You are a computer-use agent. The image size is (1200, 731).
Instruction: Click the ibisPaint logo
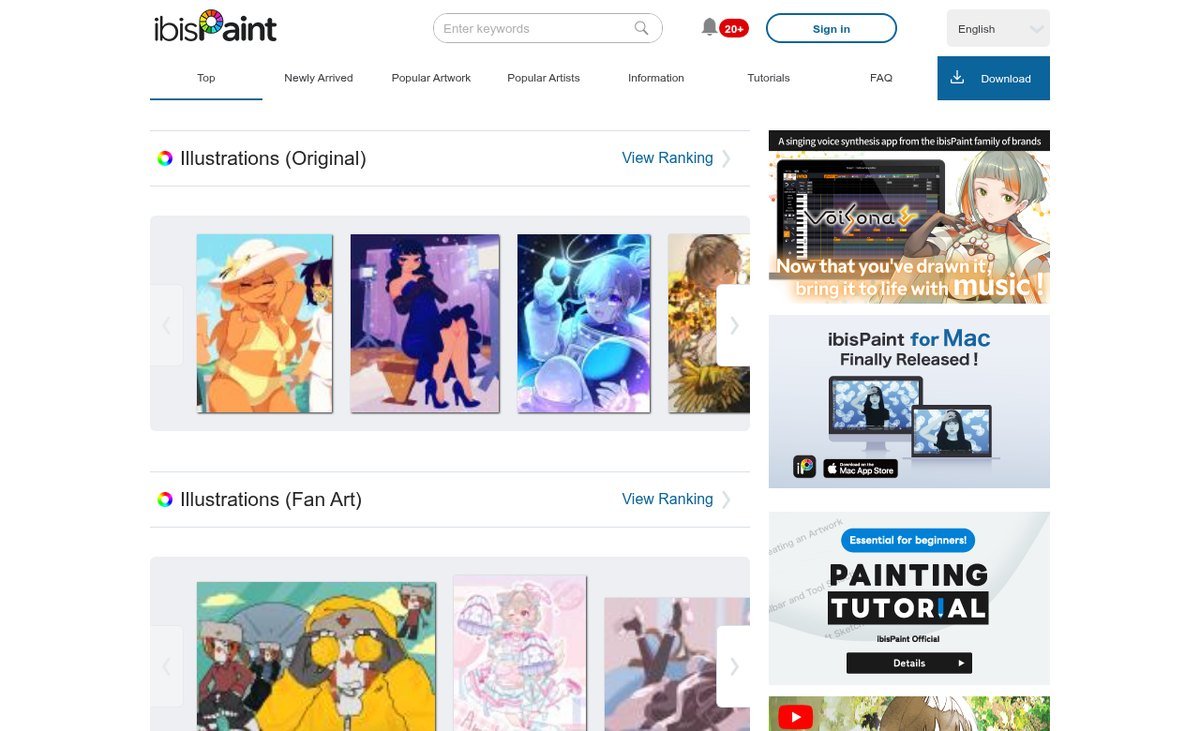coord(215,27)
